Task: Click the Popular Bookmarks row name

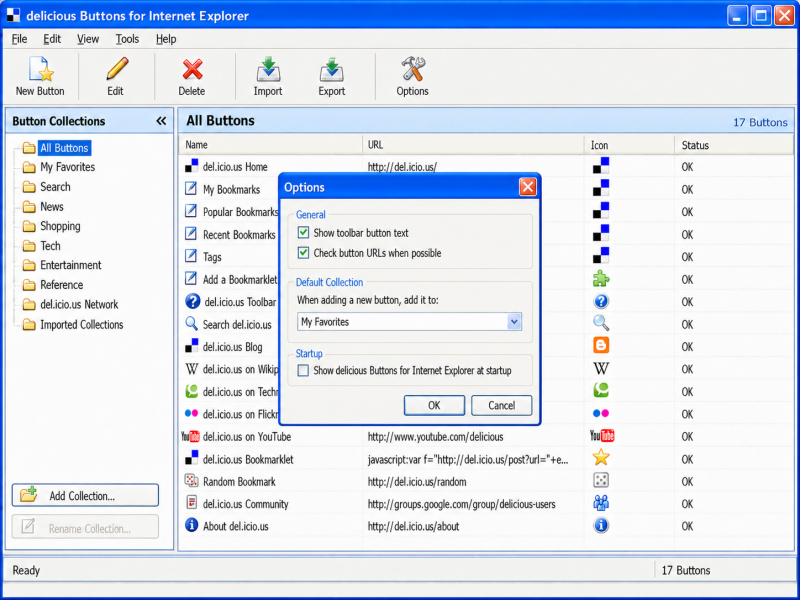Action: click(240, 212)
